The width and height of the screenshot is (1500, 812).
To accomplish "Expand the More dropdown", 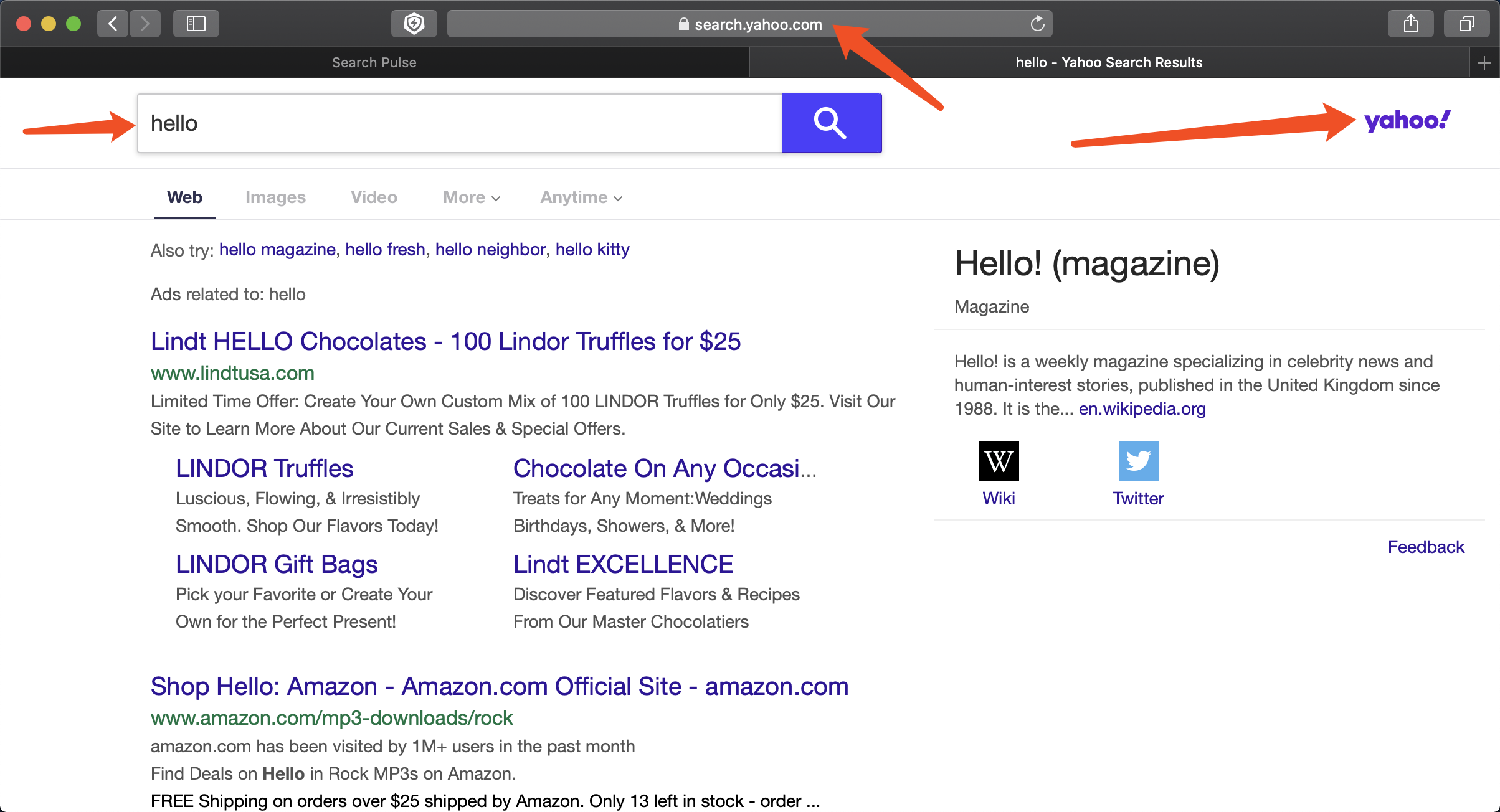I will pos(472,197).
